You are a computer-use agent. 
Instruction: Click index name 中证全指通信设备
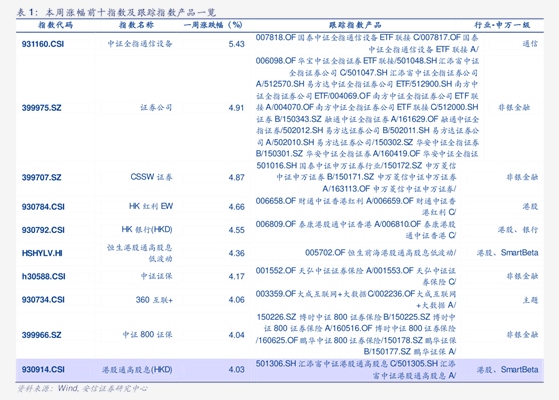pyautogui.click(x=140, y=43)
